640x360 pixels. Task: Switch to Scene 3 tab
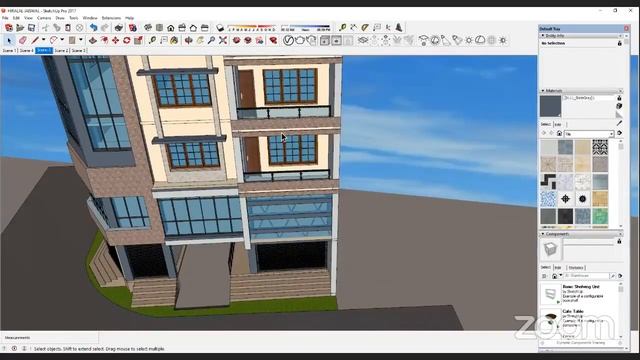point(78,51)
